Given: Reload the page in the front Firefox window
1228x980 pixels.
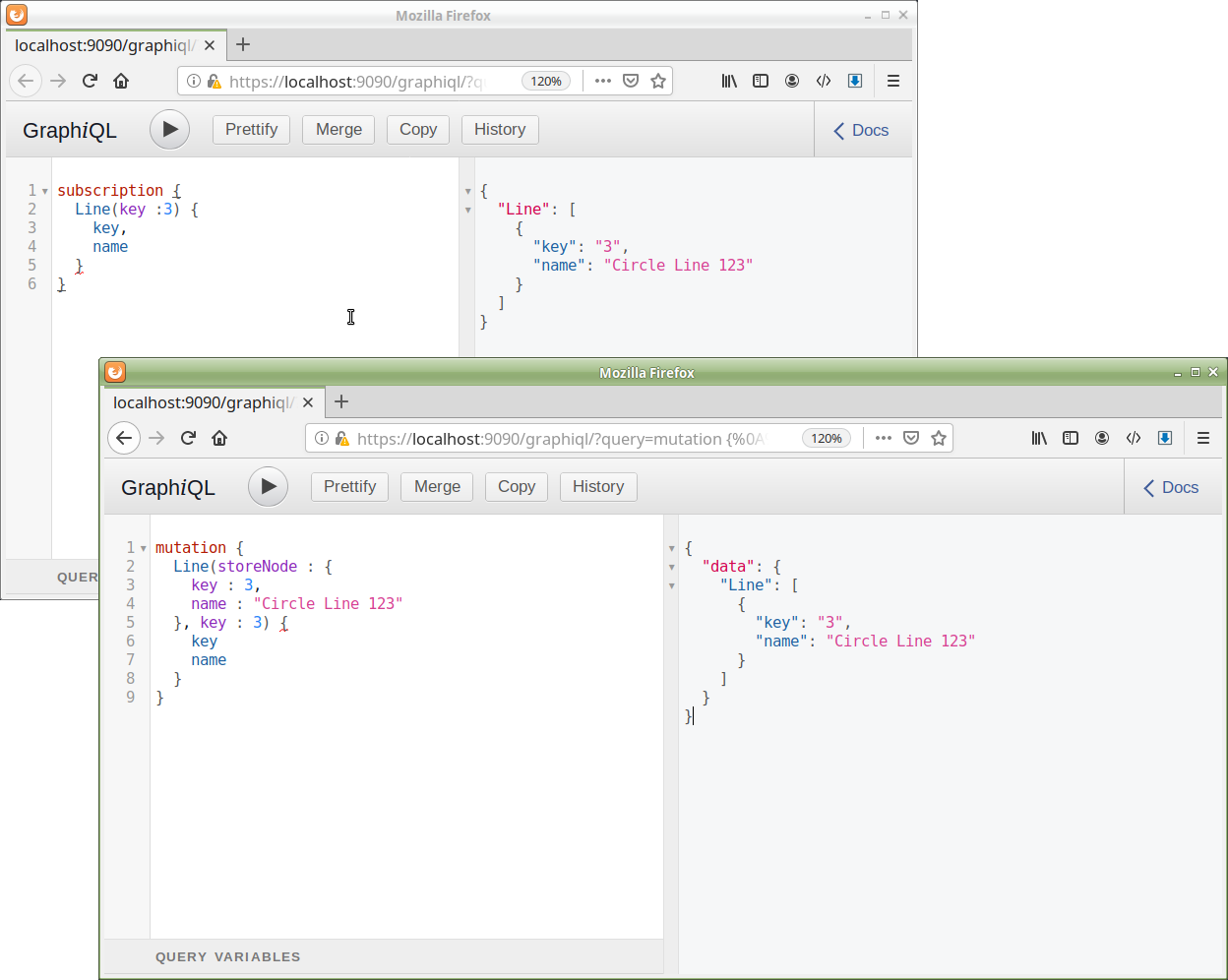Looking at the screenshot, I should coord(188,438).
